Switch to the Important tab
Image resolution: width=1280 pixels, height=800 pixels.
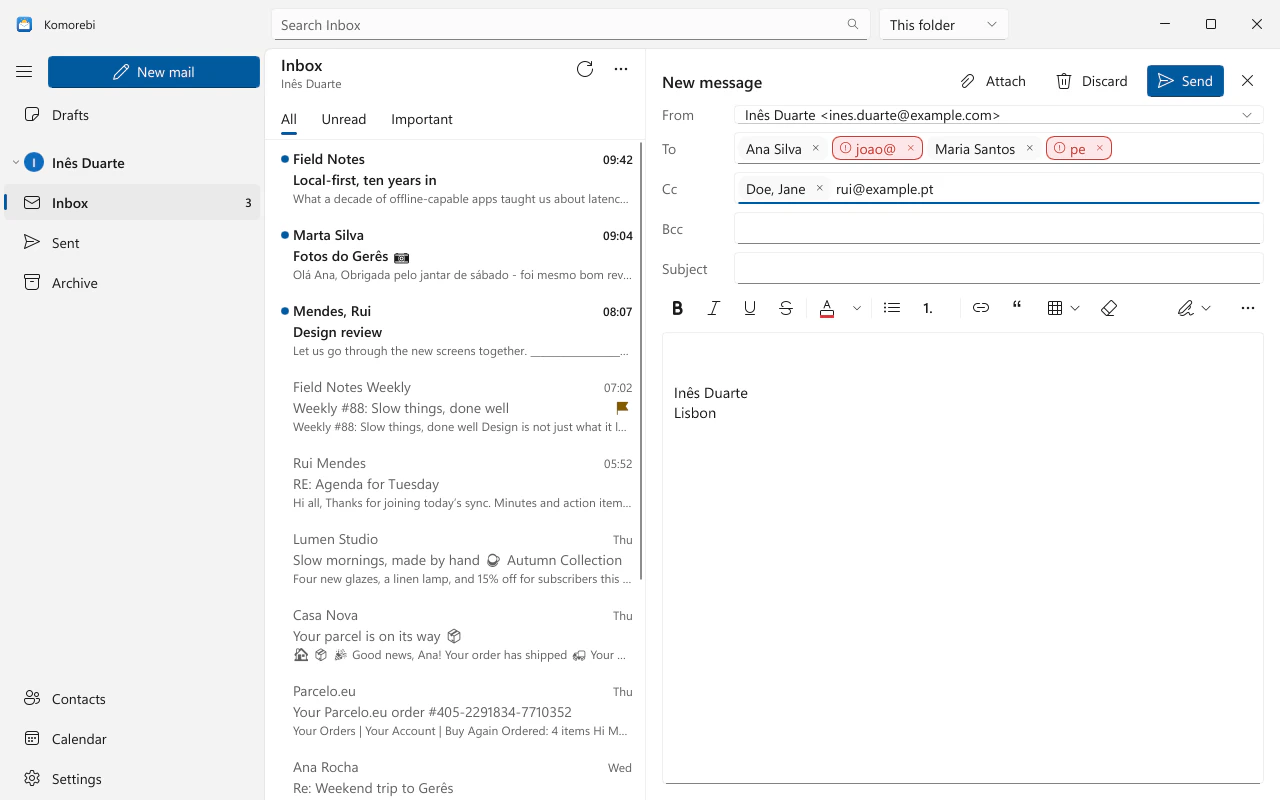(x=422, y=119)
